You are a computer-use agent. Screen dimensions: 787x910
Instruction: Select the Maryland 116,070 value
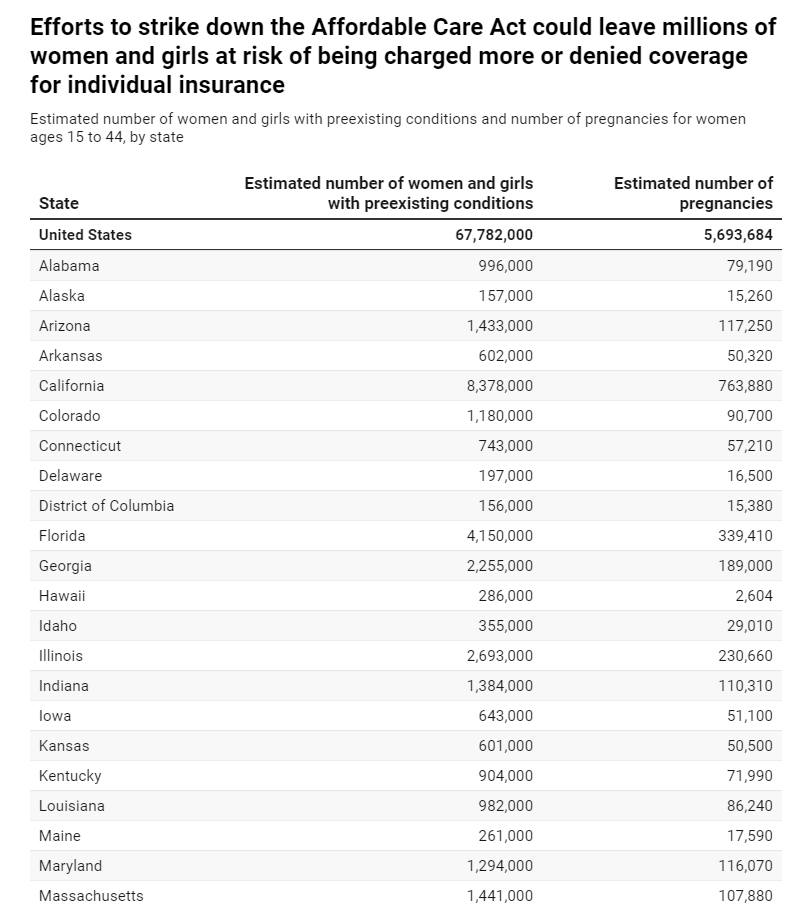pyautogui.click(x=745, y=866)
